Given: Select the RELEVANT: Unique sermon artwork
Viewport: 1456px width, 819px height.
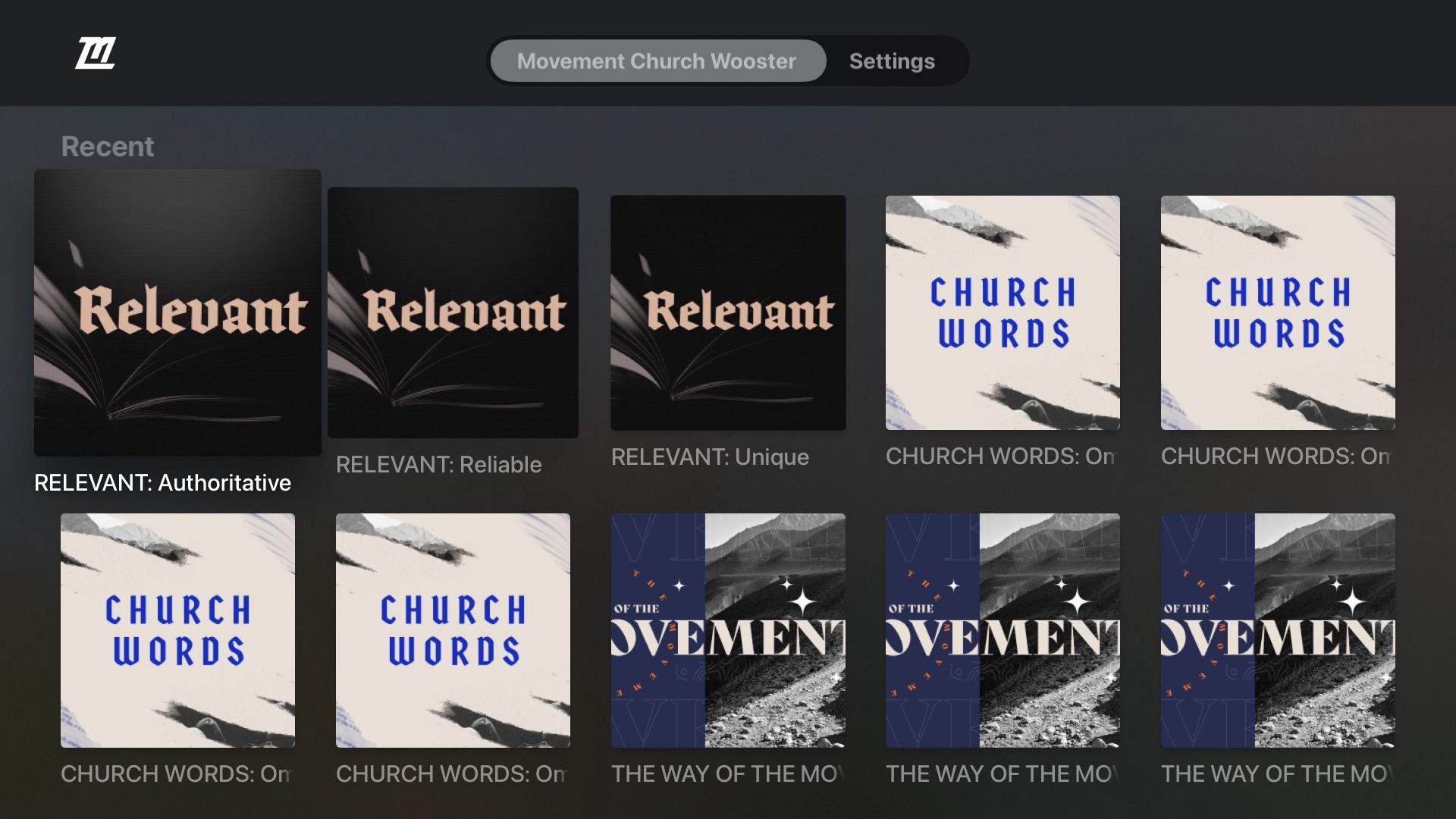Looking at the screenshot, I should pos(728,312).
